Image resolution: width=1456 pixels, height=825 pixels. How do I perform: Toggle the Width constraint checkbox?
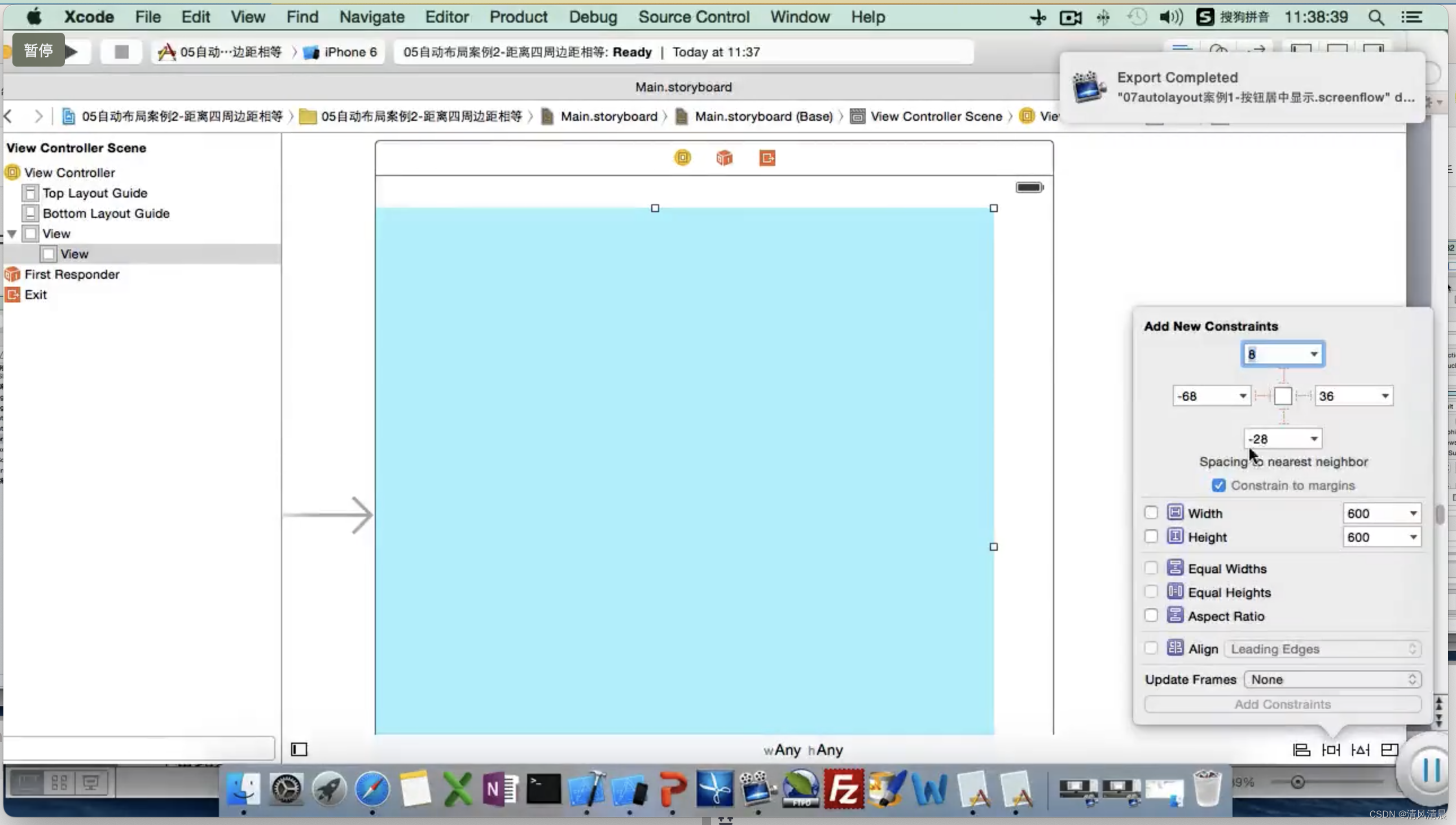tap(1151, 513)
